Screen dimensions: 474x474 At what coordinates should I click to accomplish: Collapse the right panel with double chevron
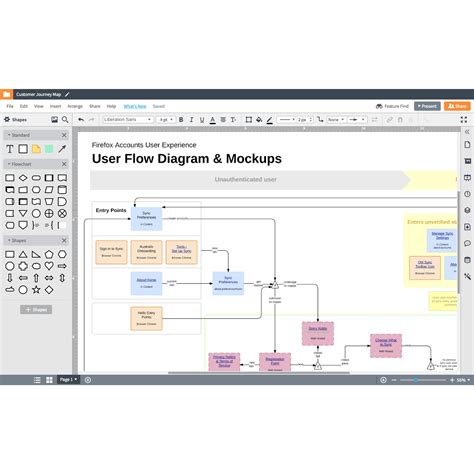pos(467,132)
